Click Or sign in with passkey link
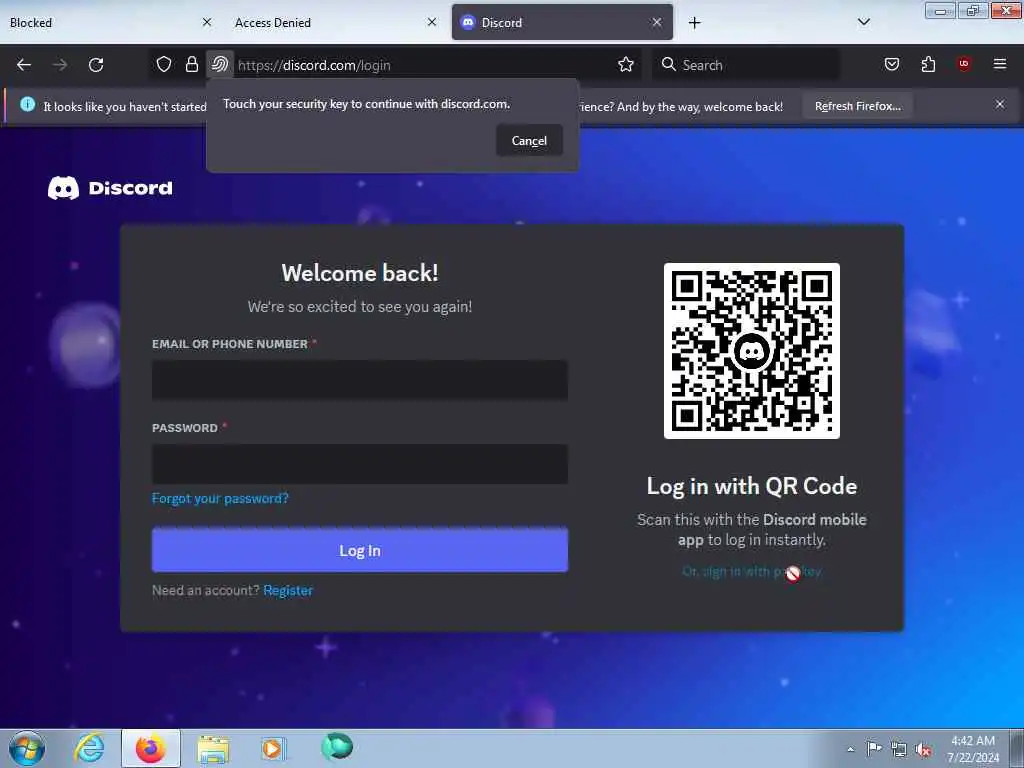This screenshot has width=1024, height=768. (752, 572)
